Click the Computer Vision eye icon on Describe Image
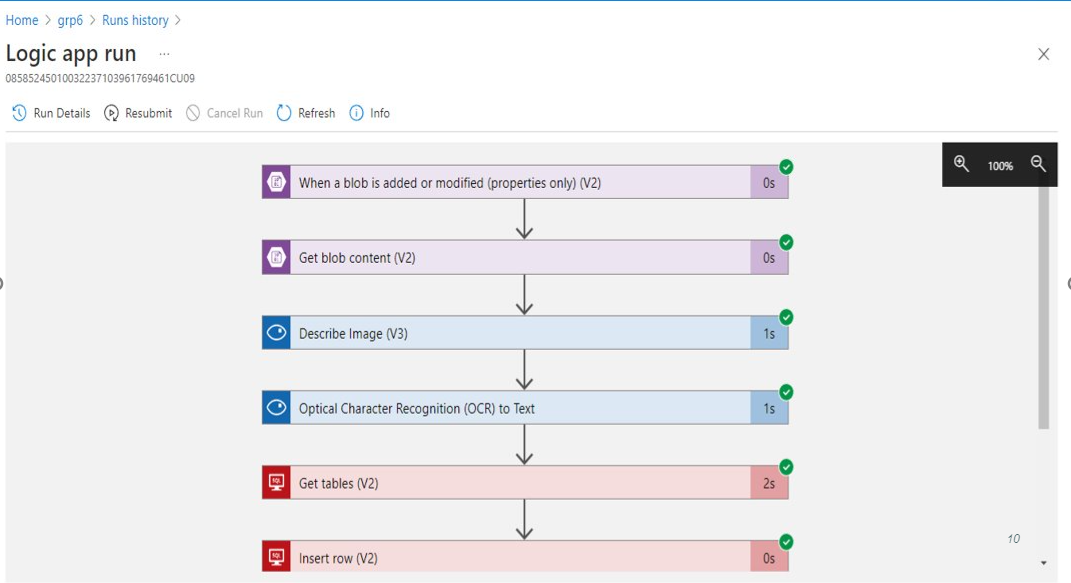 pos(276,332)
